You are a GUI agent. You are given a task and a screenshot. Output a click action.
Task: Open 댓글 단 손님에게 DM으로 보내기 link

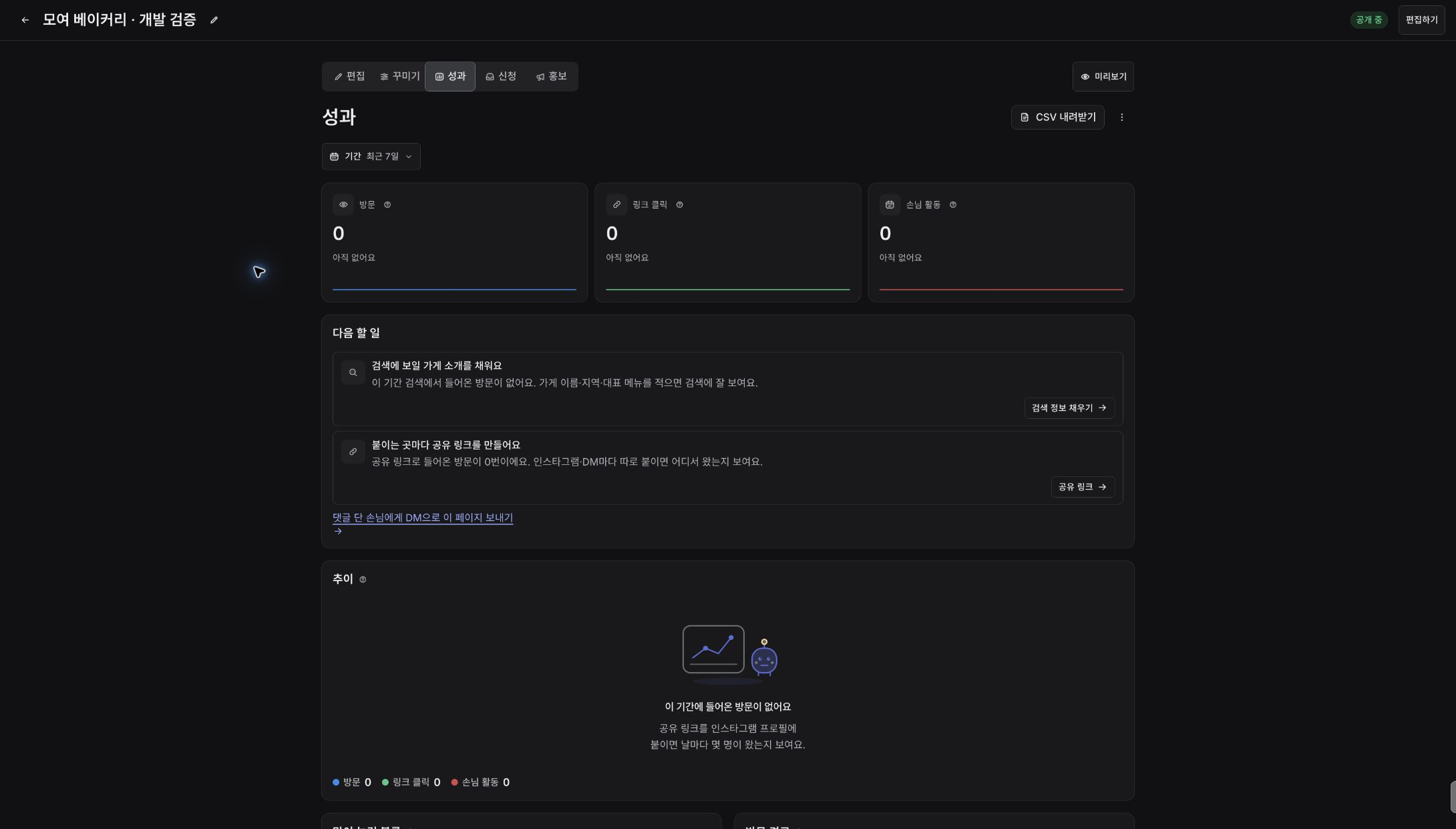pos(423,518)
